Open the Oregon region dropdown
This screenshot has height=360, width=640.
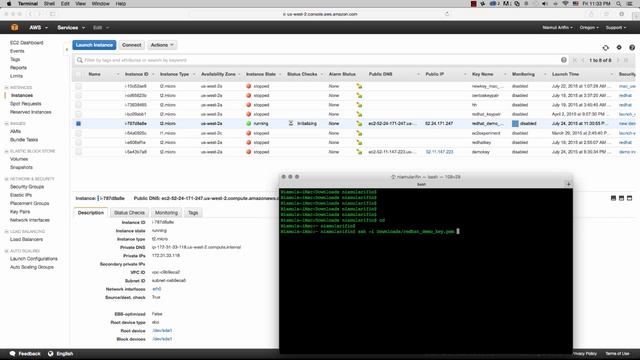(x=589, y=27)
